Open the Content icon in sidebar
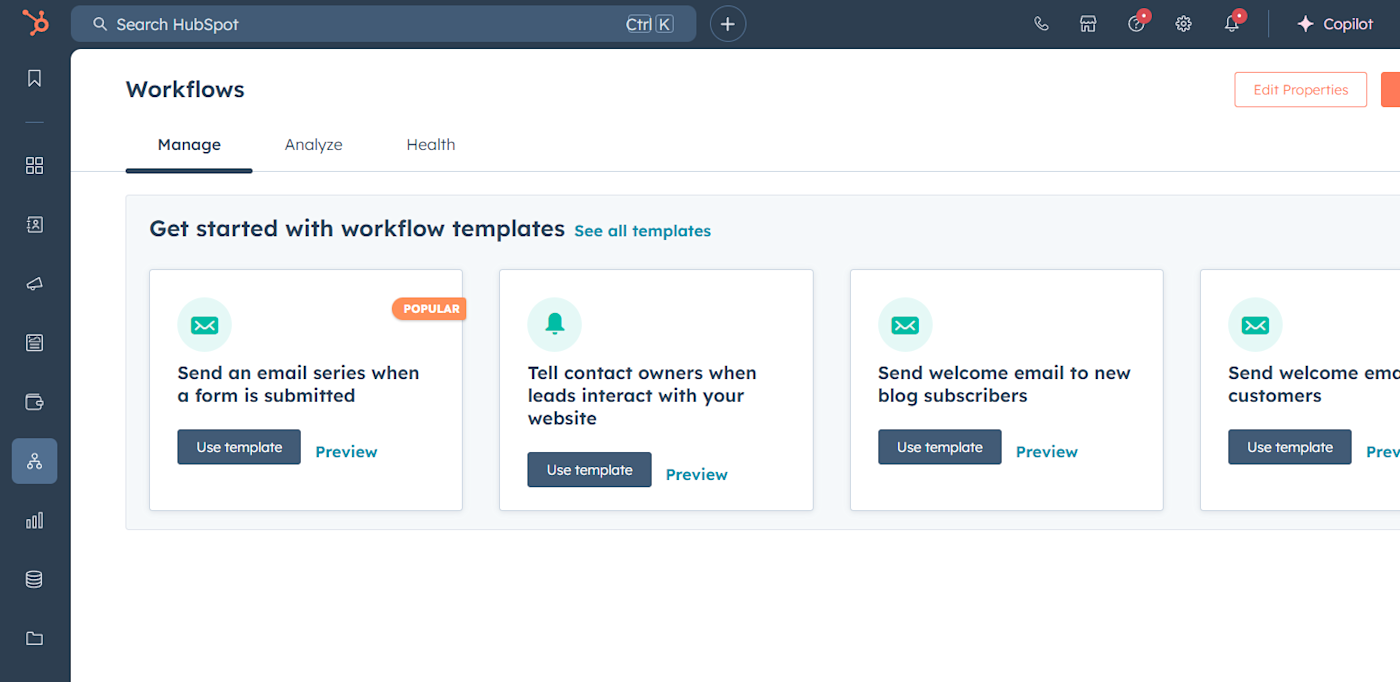 coord(35,343)
